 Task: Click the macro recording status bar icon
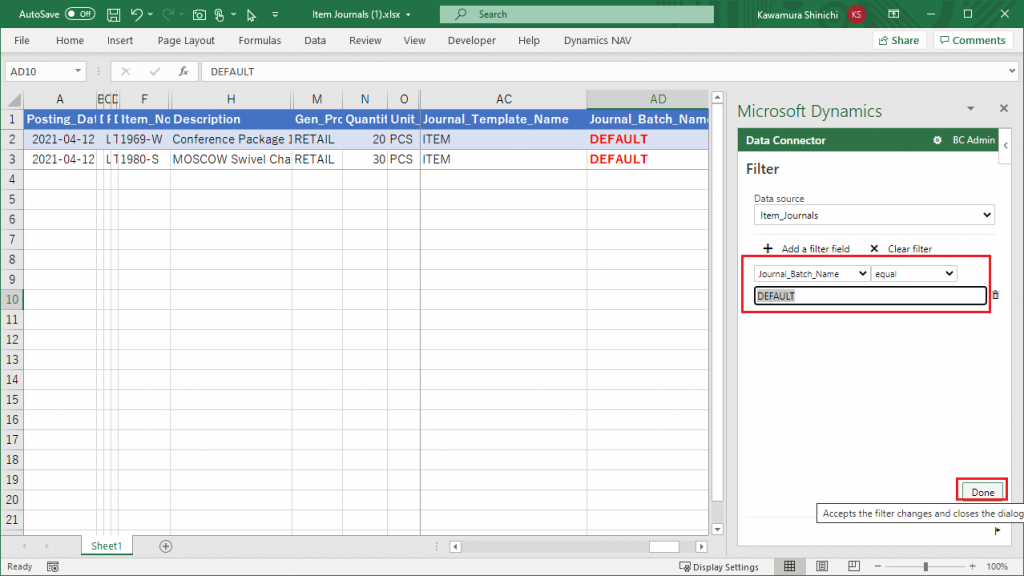53,567
